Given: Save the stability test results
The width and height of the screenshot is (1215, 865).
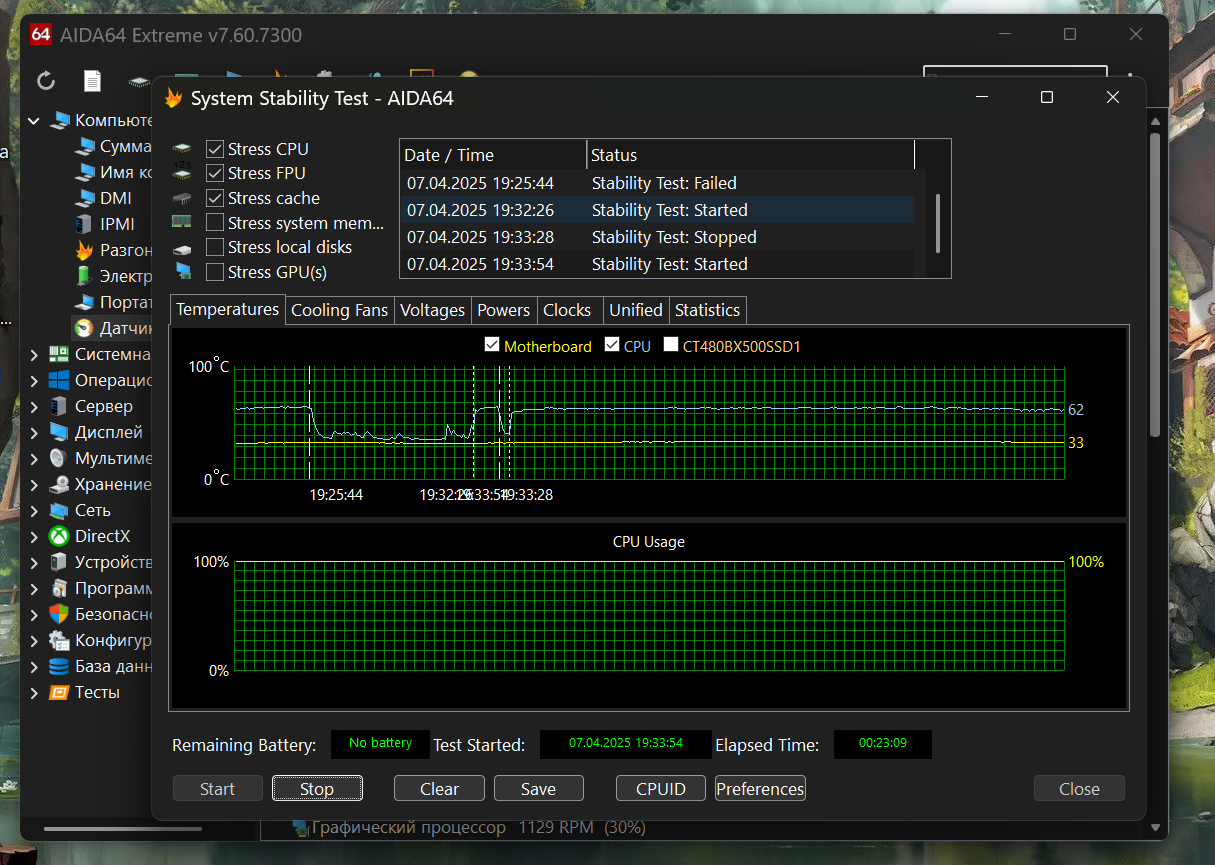Looking at the screenshot, I should coord(538,788).
